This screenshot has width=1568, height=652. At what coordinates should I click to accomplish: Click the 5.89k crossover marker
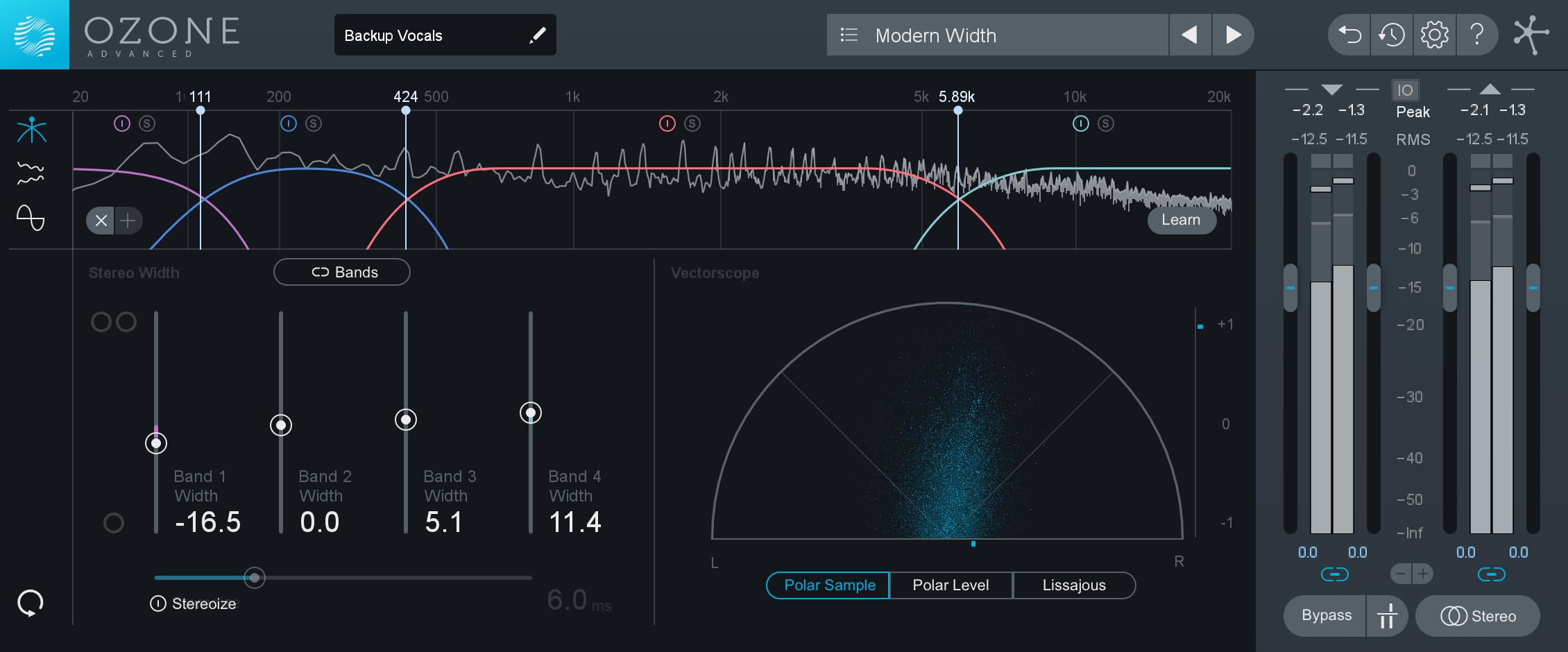[957, 110]
